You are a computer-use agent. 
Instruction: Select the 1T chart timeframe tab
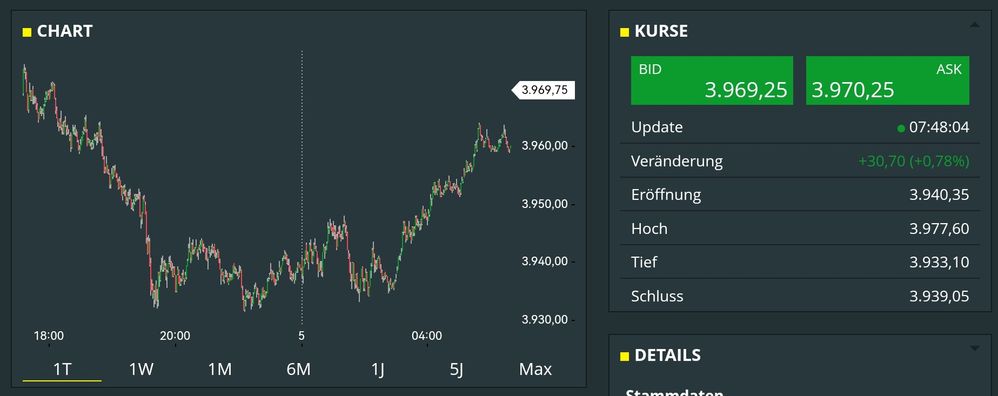click(62, 369)
